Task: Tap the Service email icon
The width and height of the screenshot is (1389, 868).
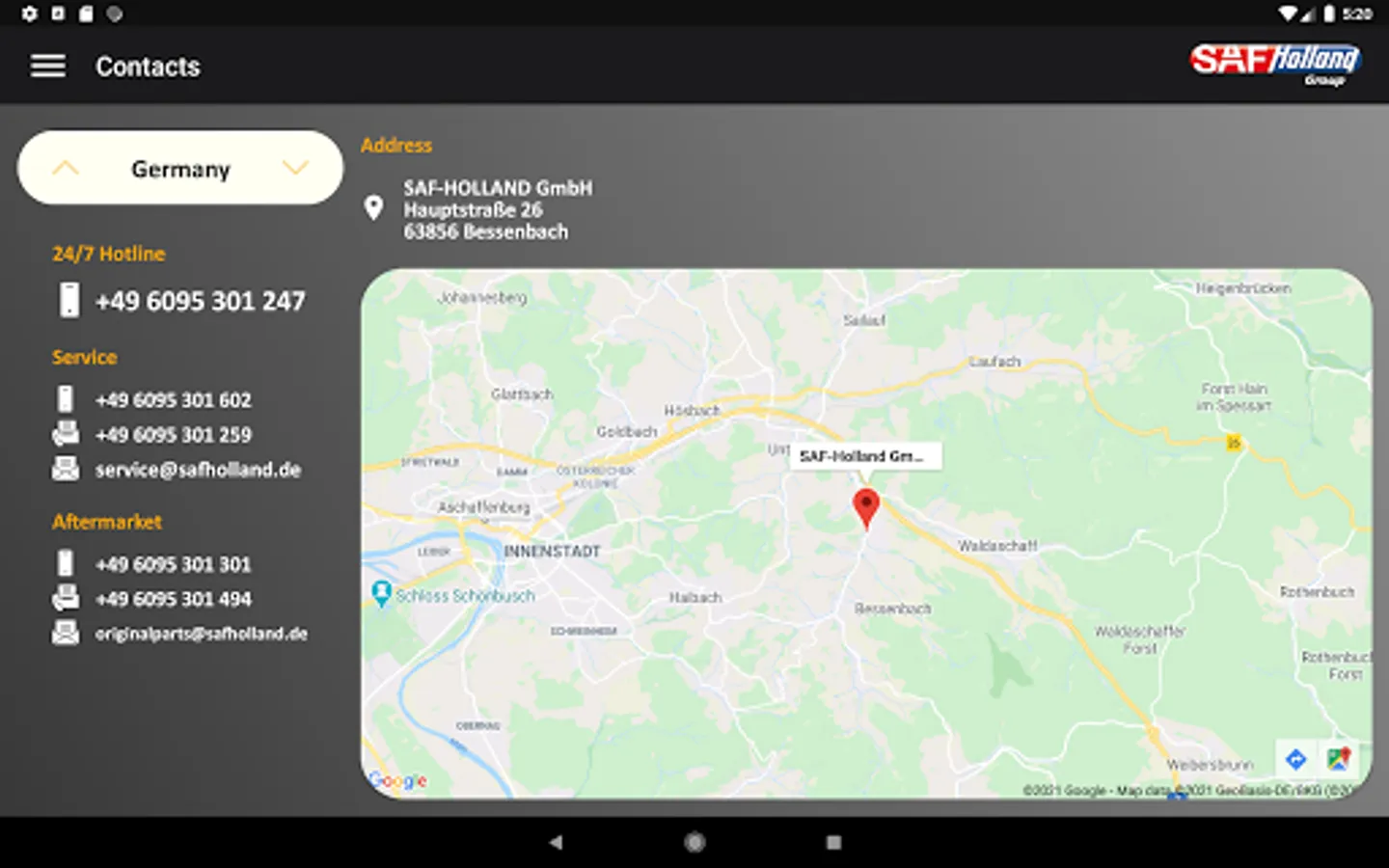Action: (66, 469)
